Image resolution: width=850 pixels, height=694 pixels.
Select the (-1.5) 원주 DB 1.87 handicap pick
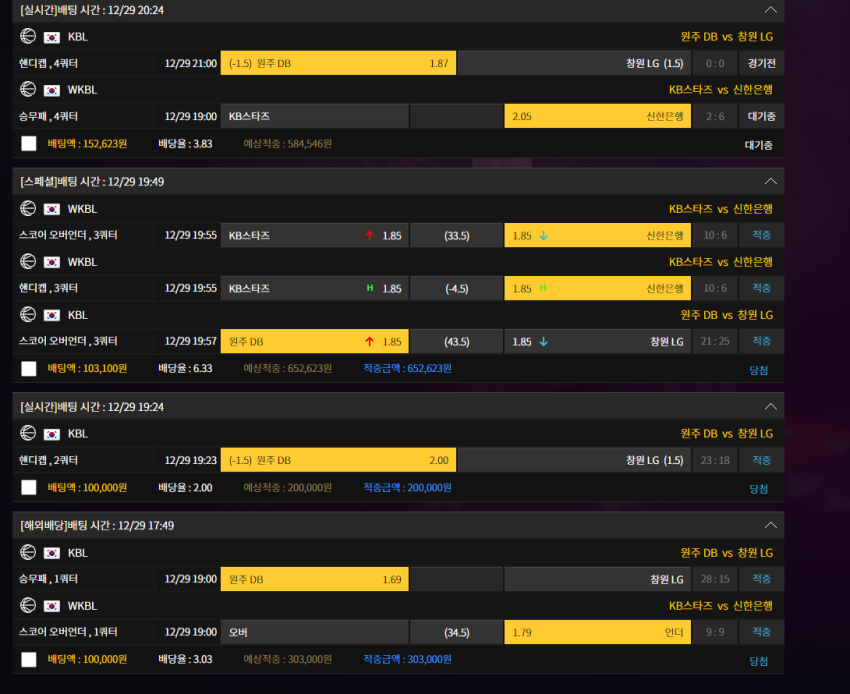click(338, 63)
